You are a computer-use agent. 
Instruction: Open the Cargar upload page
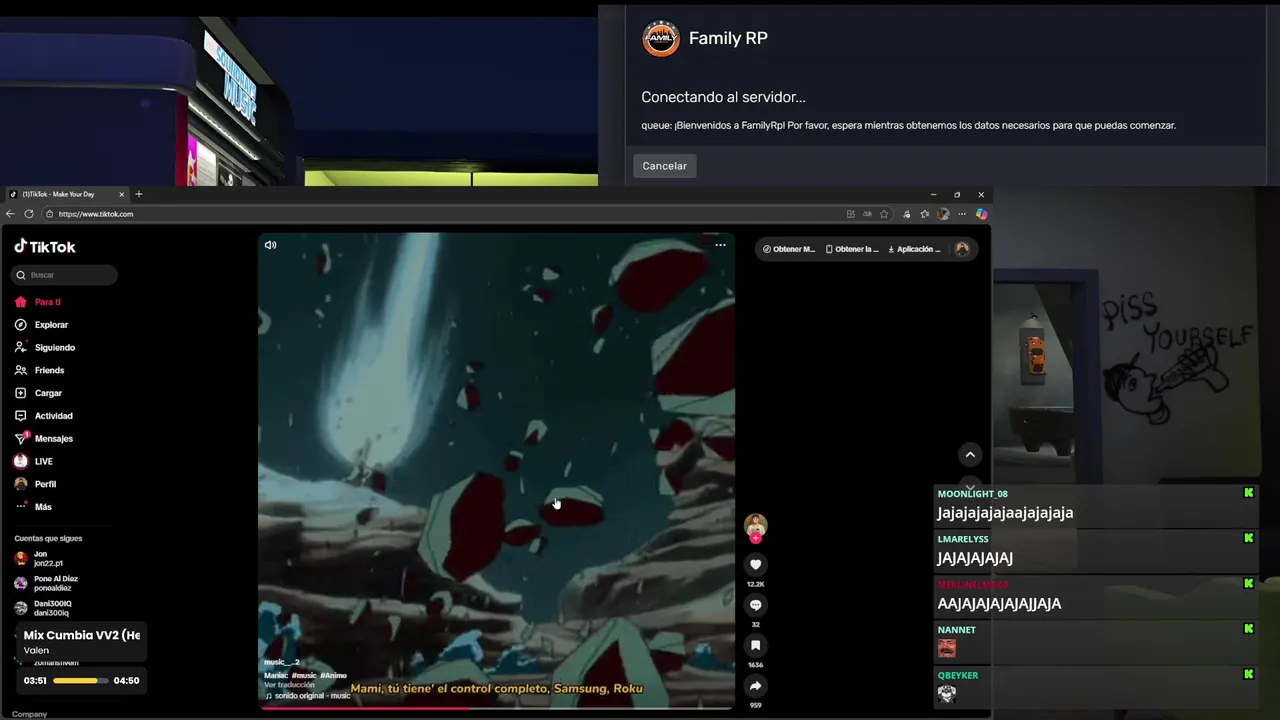[x=38, y=393]
